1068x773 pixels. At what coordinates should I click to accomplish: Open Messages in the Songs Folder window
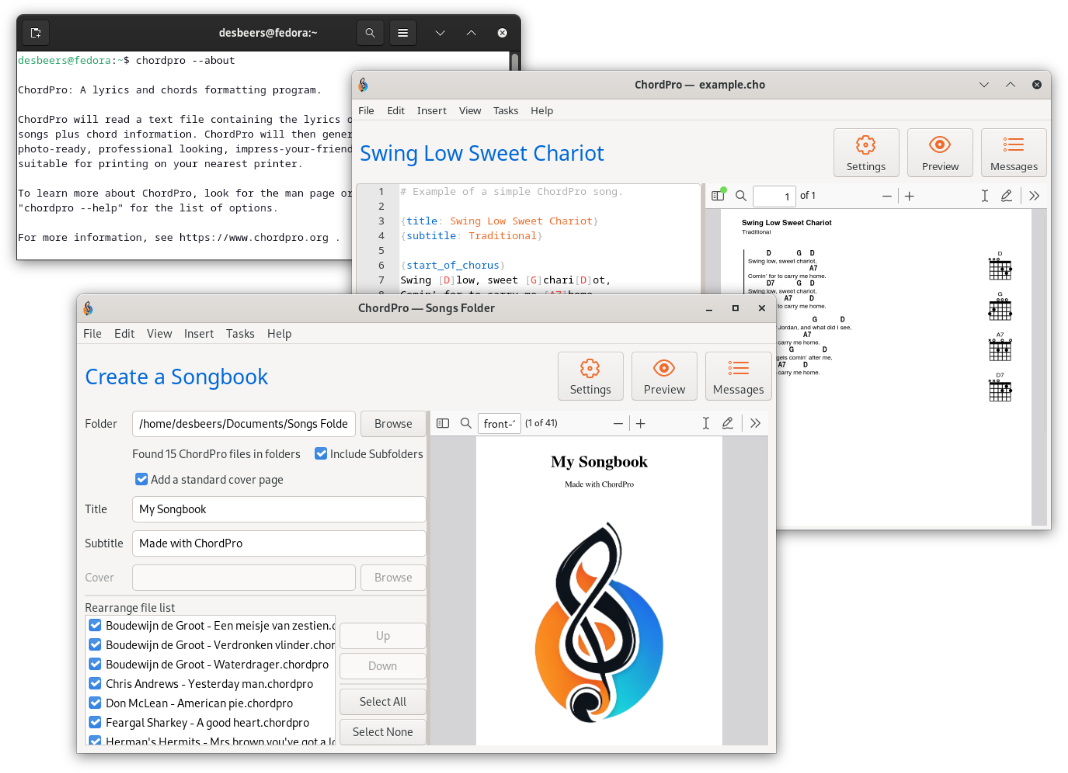[738, 376]
